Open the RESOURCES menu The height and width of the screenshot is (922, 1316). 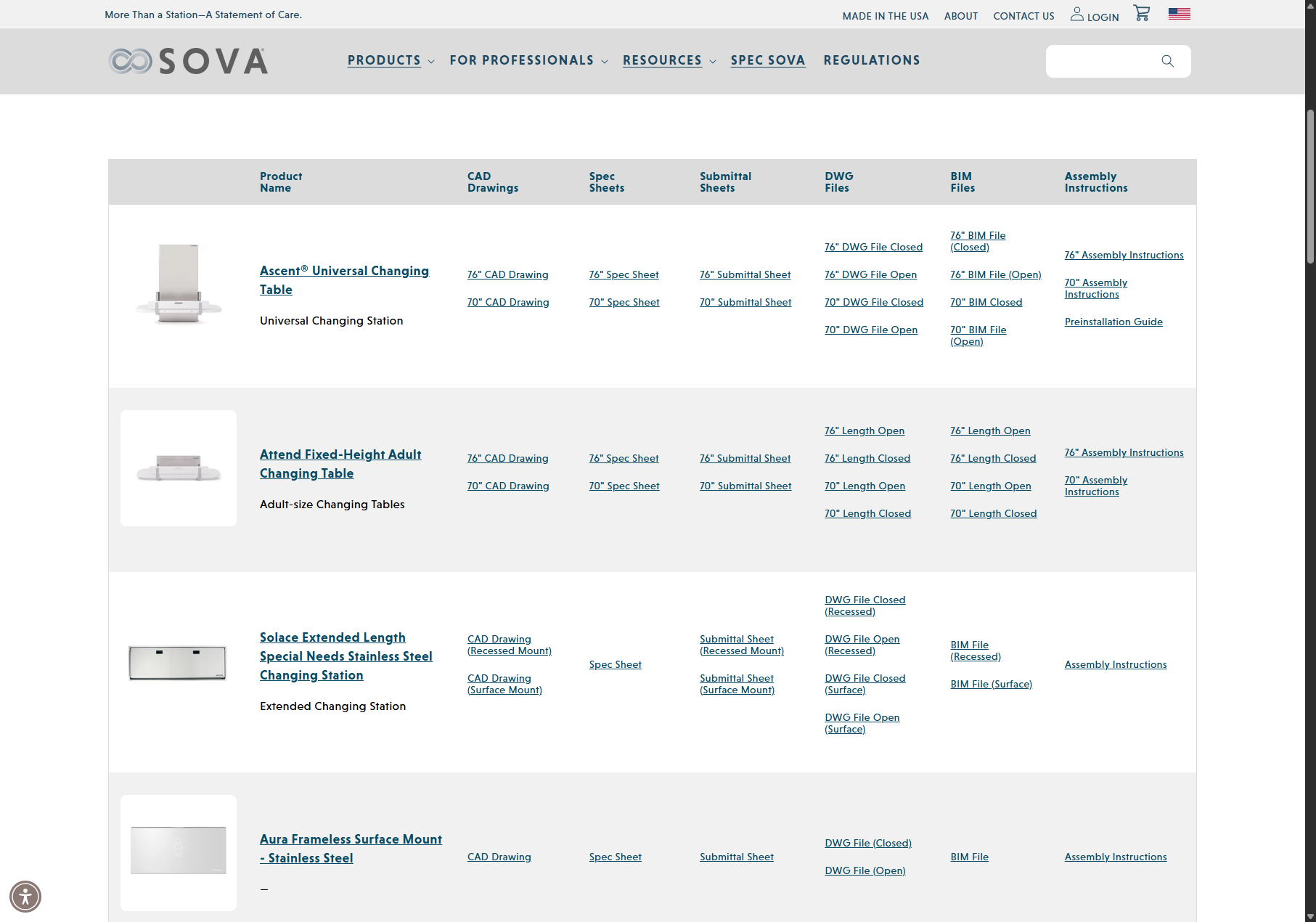(662, 60)
